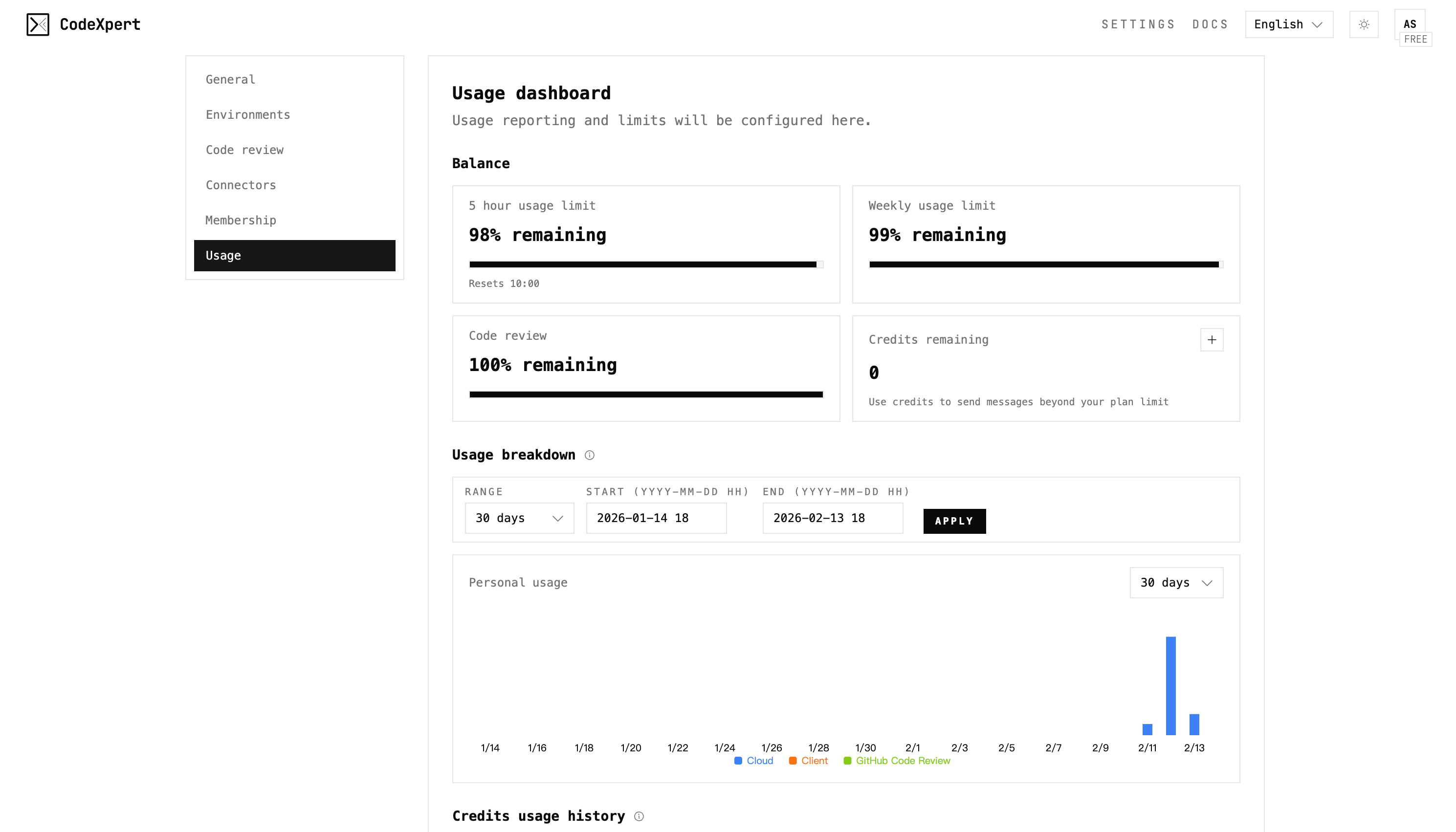Screen dimensions: 1456x832
Task: Click info icon beside Credits usage history
Action: tap(639, 816)
